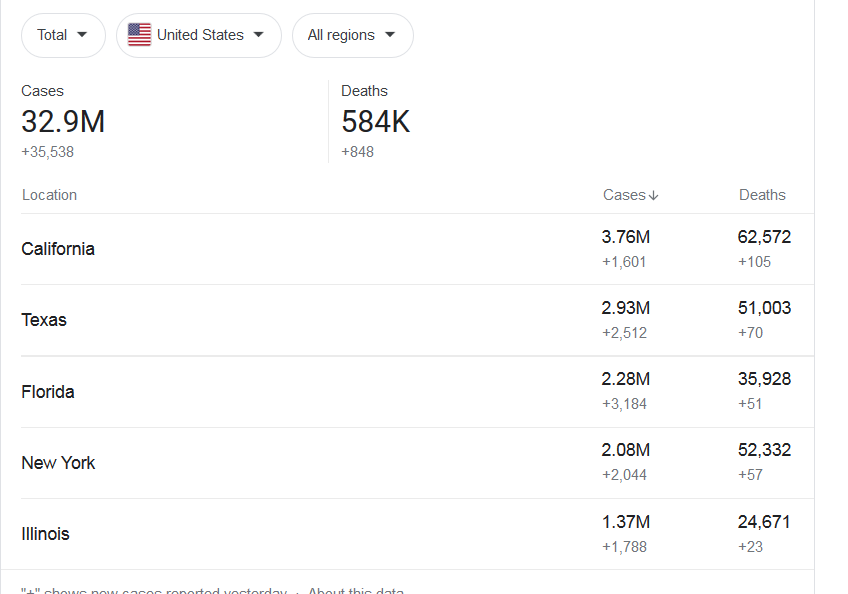Click the Location column header
The image size is (848, 594).
(49, 195)
